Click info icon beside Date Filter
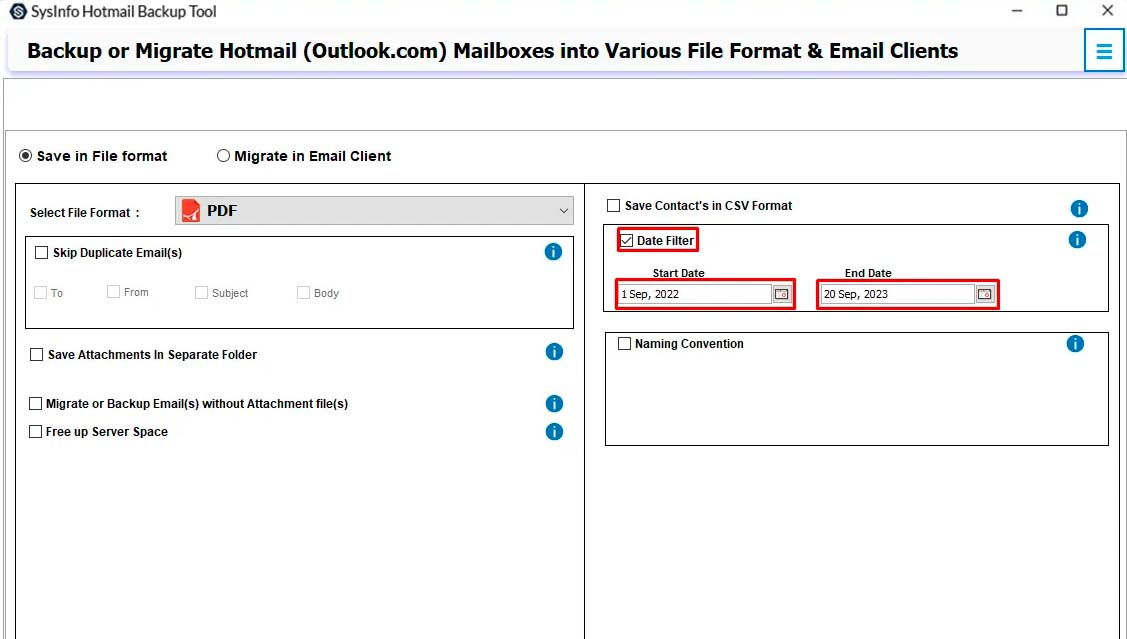 (1077, 239)
